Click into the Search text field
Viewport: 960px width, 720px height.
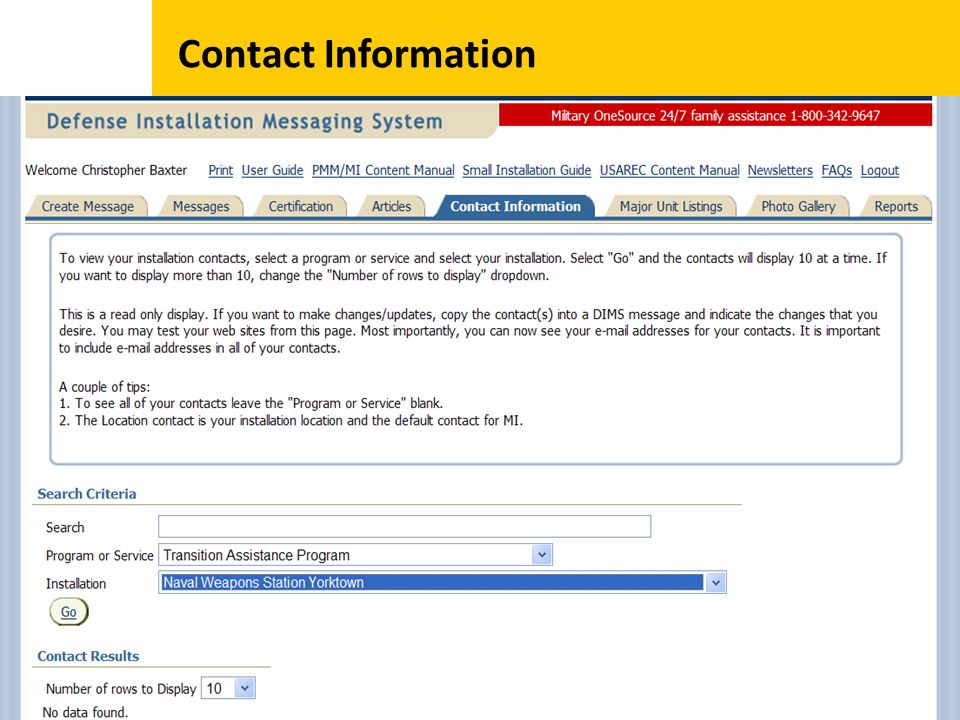pyautogui.click(x=404, y=527)
